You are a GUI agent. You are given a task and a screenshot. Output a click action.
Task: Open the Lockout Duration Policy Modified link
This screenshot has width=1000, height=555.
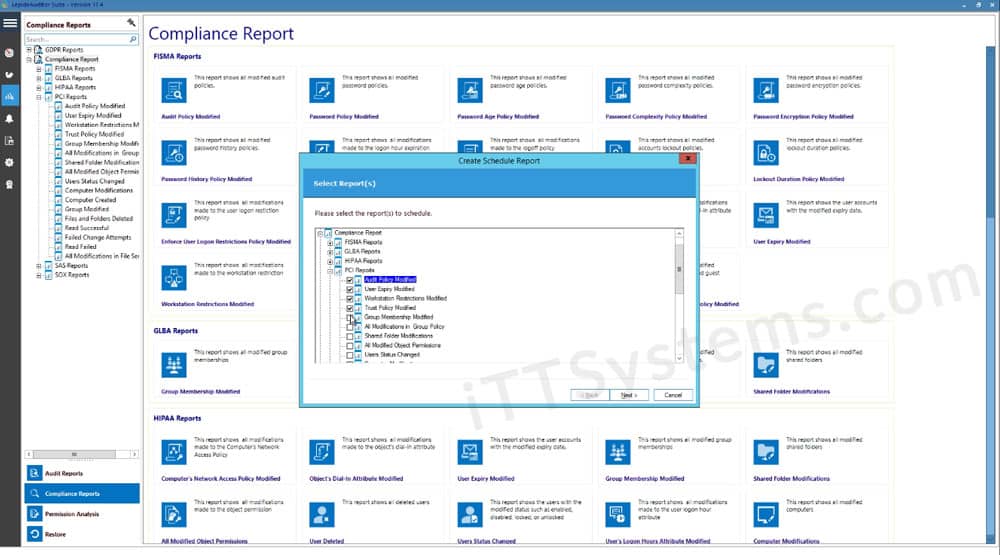pyautogui.click(x=798, y=179)
